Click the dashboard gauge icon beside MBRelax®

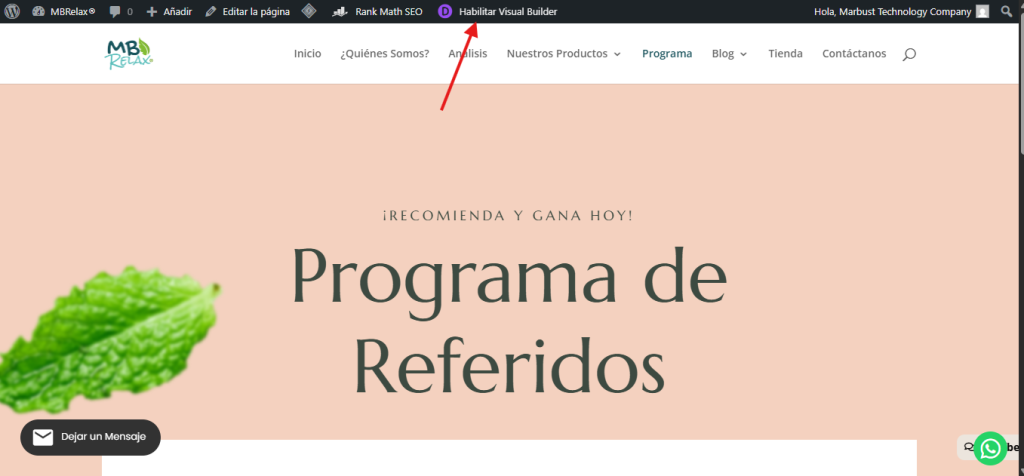click(x=38, y=12)
